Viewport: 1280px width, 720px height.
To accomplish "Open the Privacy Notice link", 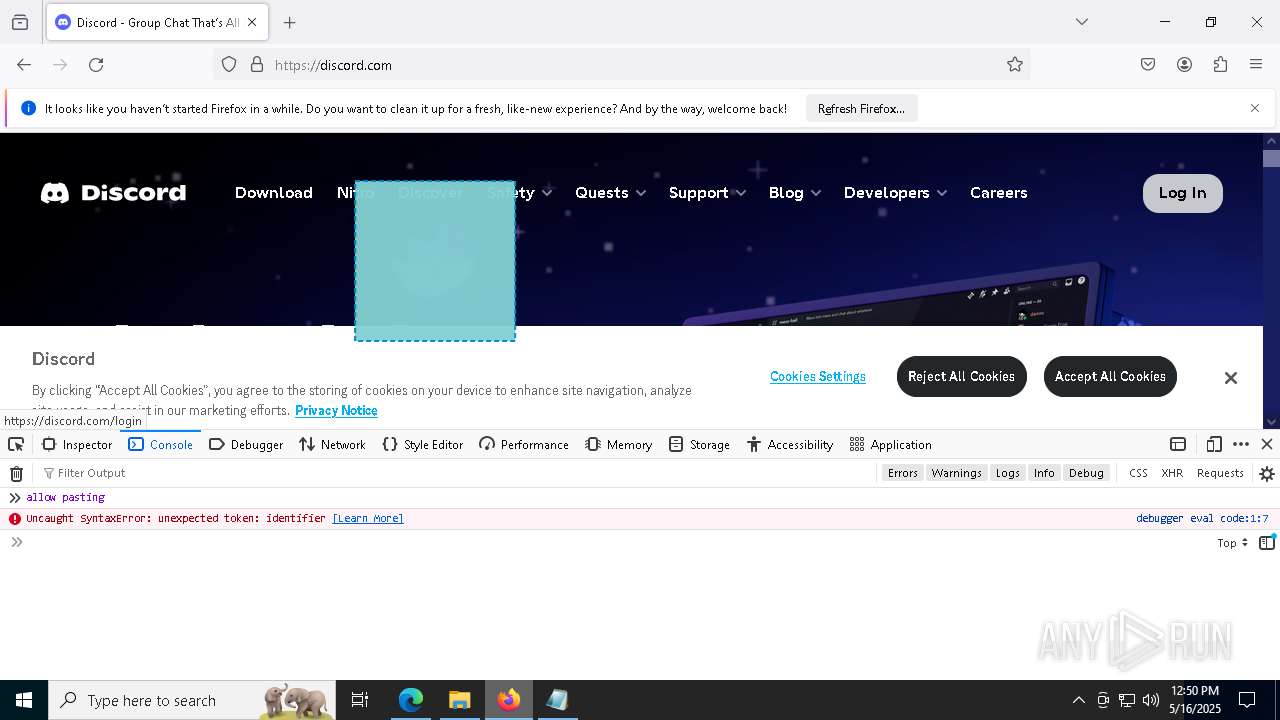I will tap(336, 411).
